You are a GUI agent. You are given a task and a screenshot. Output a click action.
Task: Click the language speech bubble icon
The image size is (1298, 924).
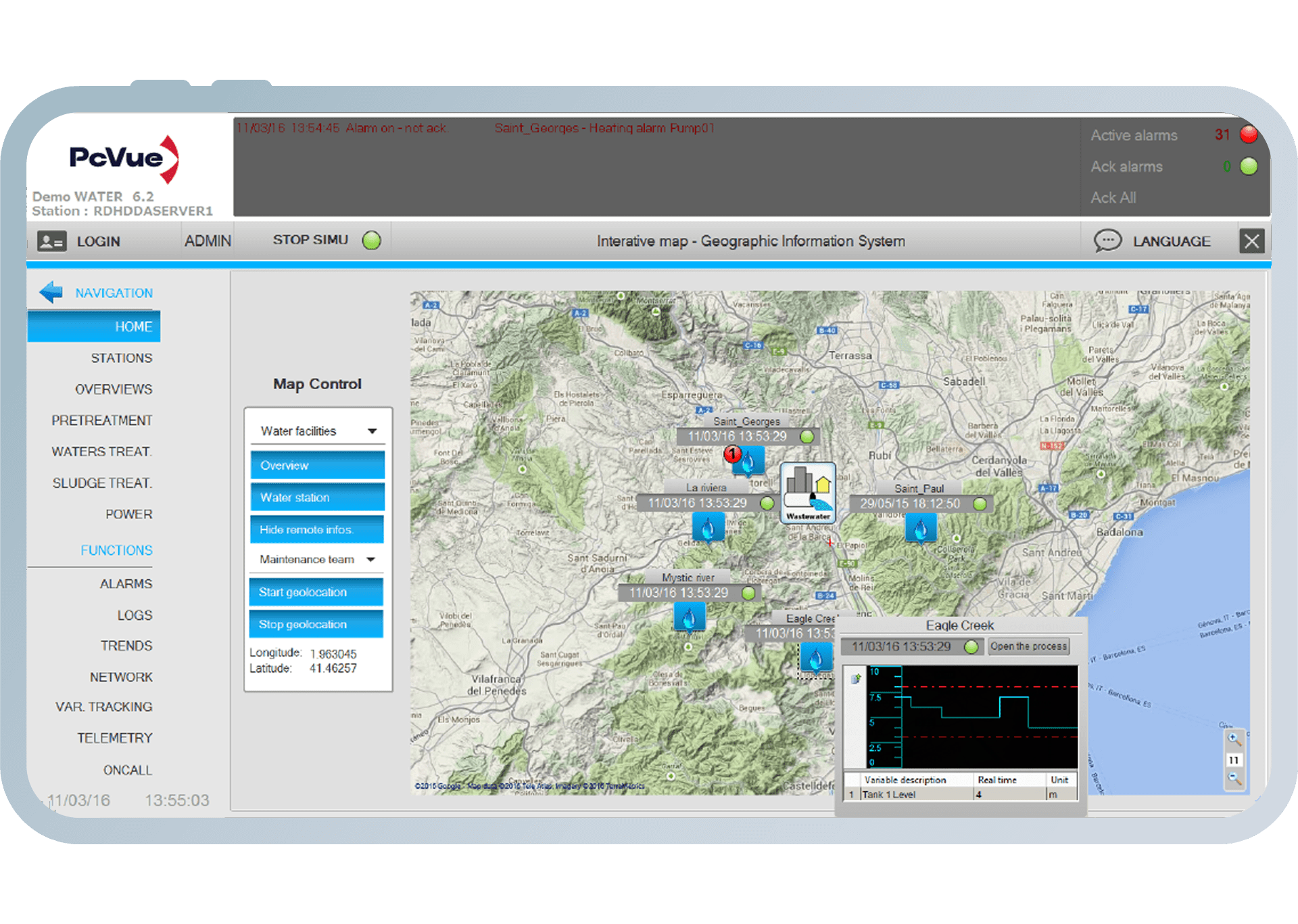(1107, 241)
